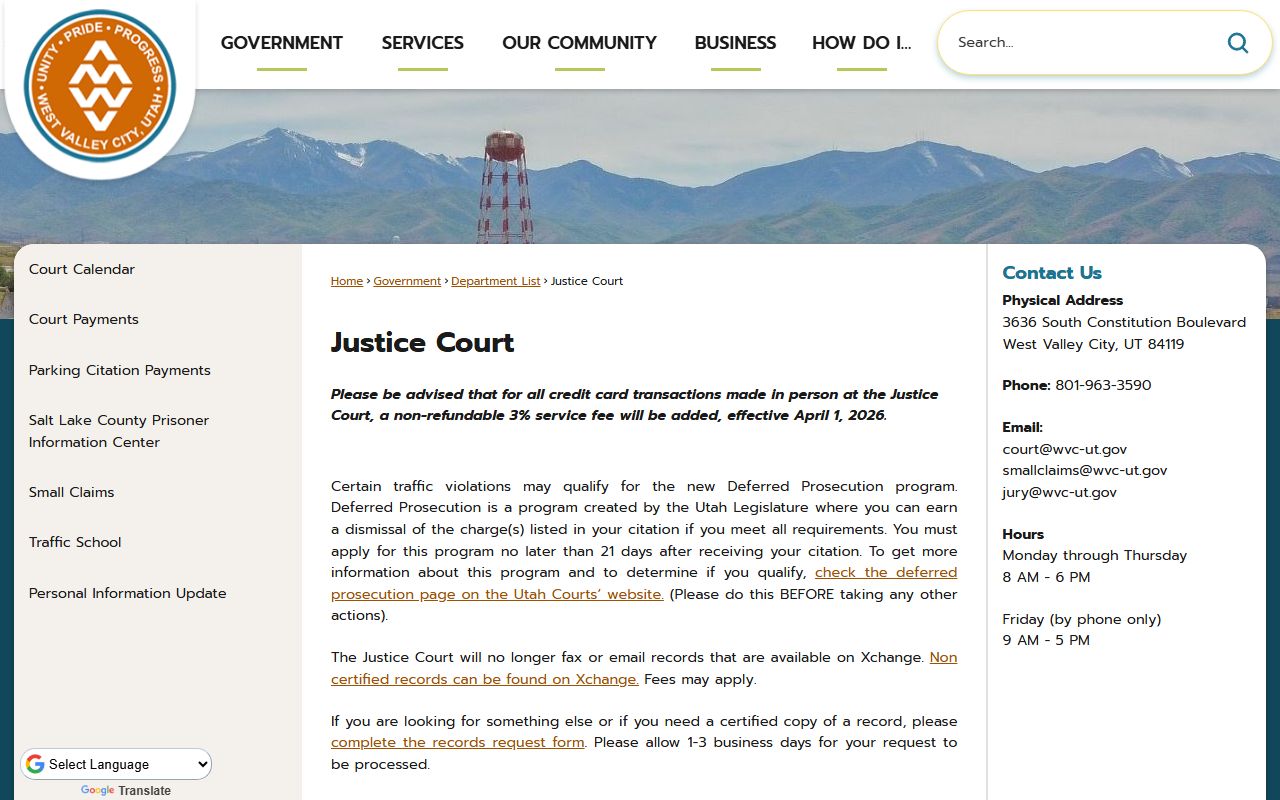
Task: Click phone number 801-963-3590
Action: click(x=1103, y=385)
